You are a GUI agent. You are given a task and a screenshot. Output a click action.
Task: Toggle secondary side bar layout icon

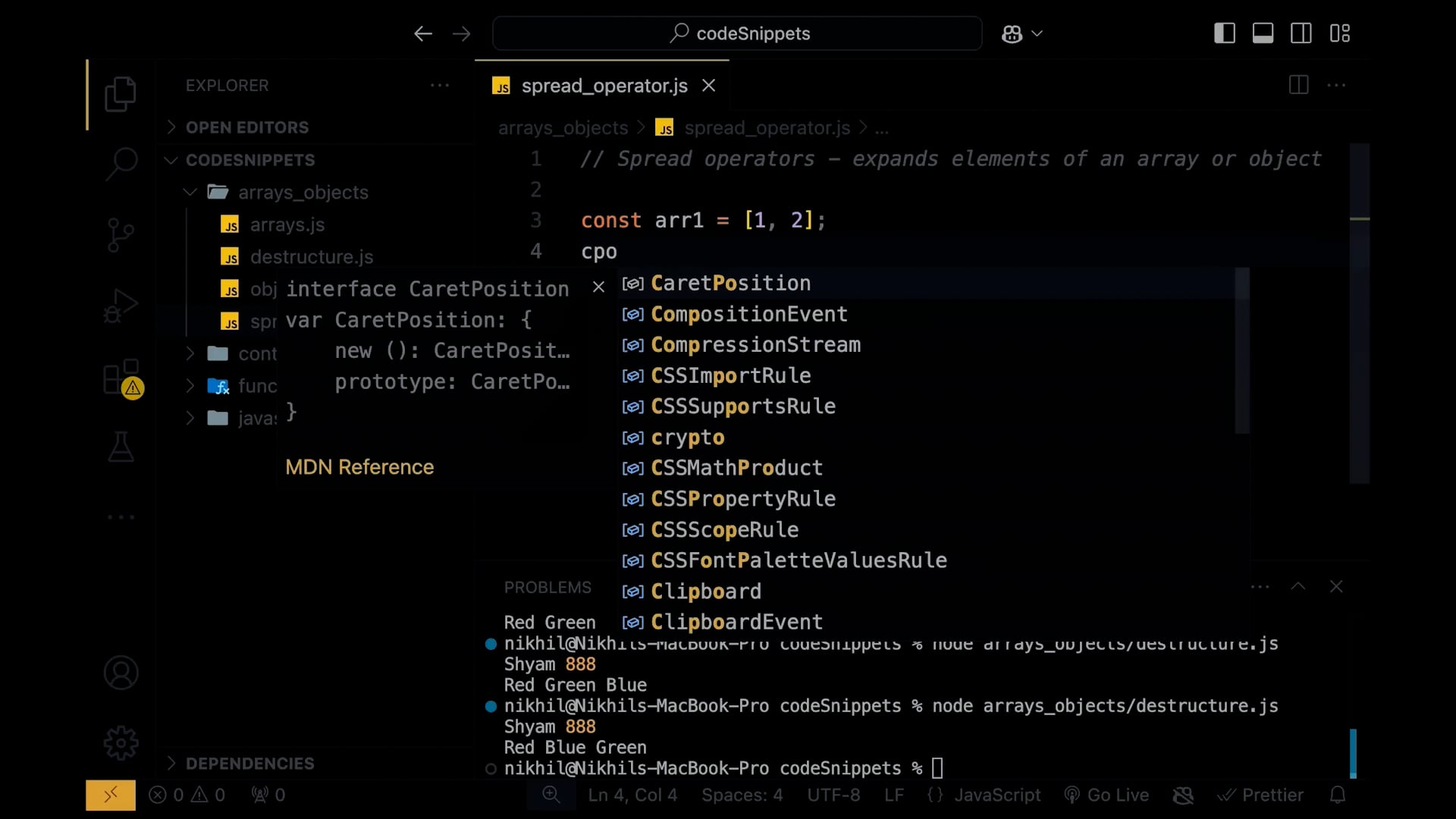pos(1301,33)
